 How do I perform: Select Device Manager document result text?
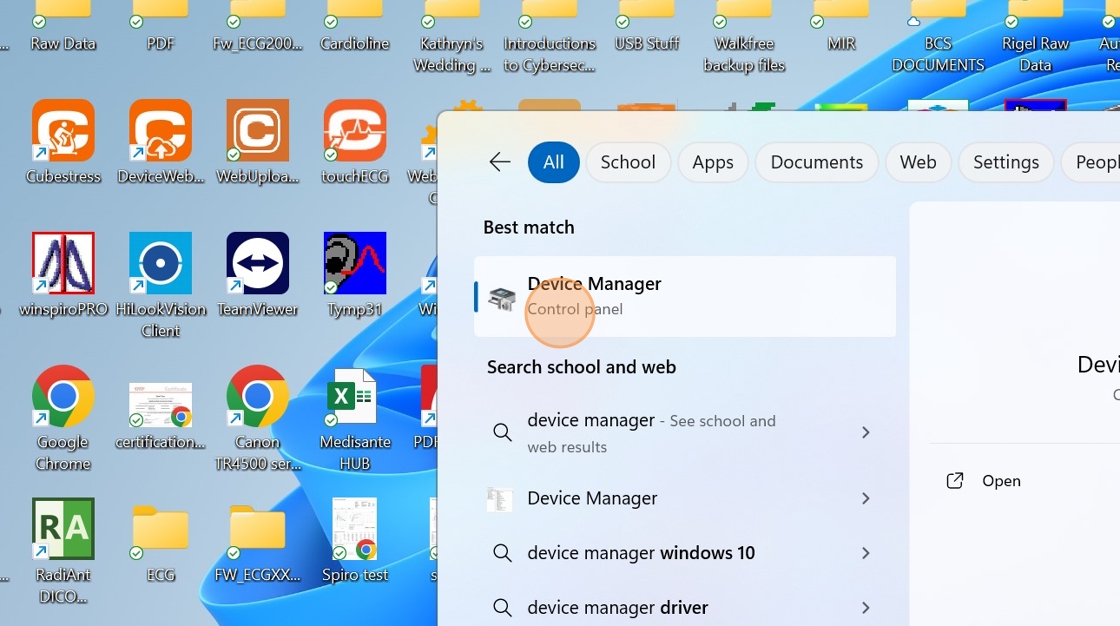[x=592, y=498]
